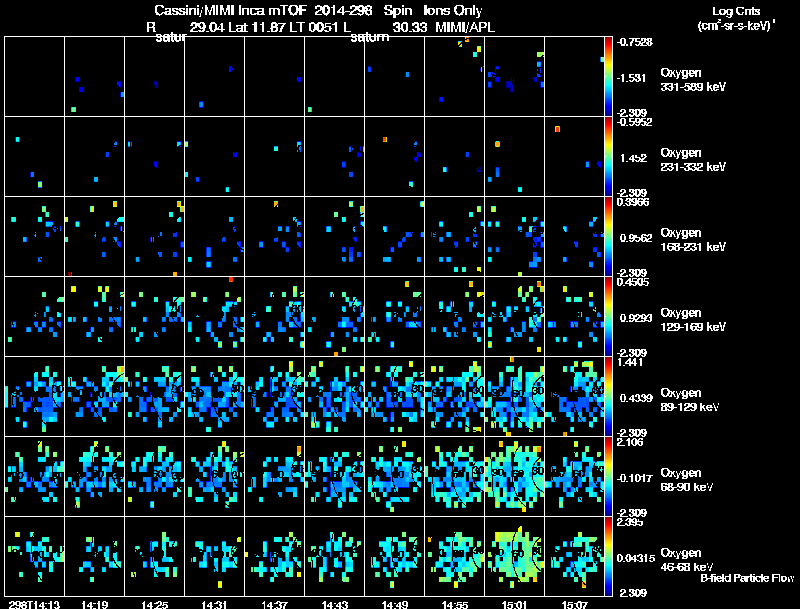Click the color bar for Oxygen 231-332 keV
Viewport: 800px width, 609px height.
tap(609, 156)
